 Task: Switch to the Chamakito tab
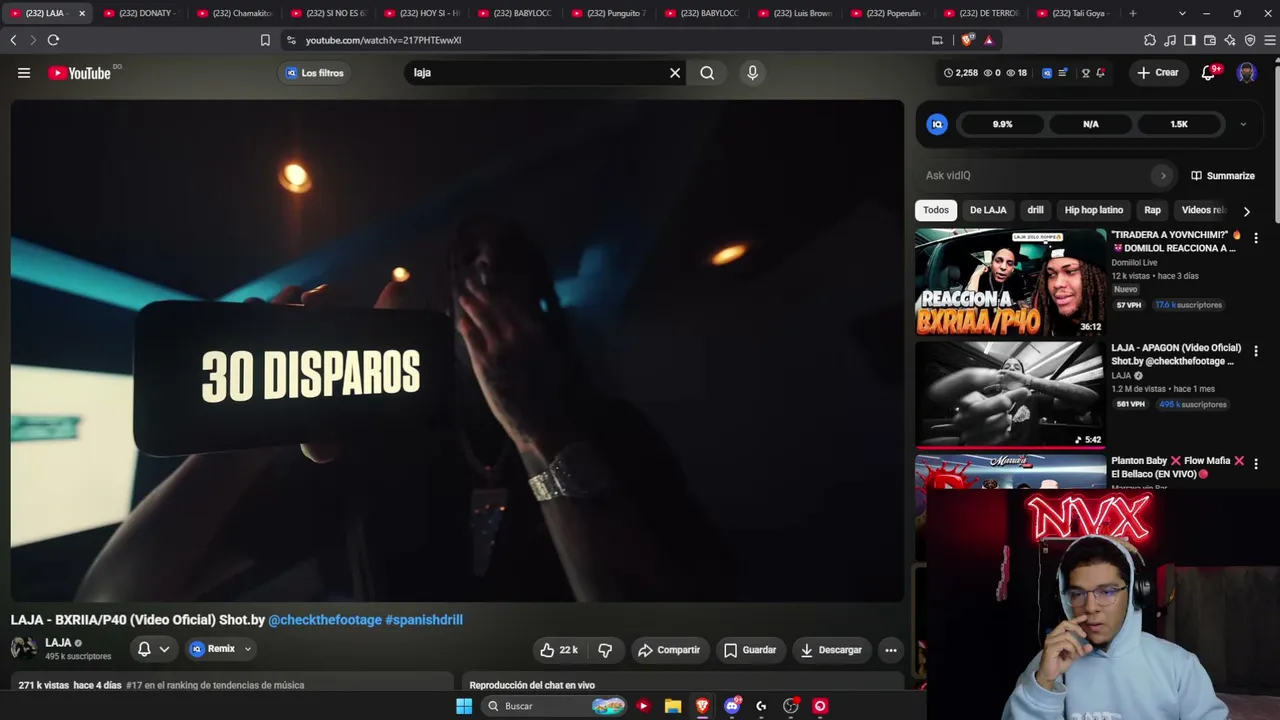[x=233, y=13]
